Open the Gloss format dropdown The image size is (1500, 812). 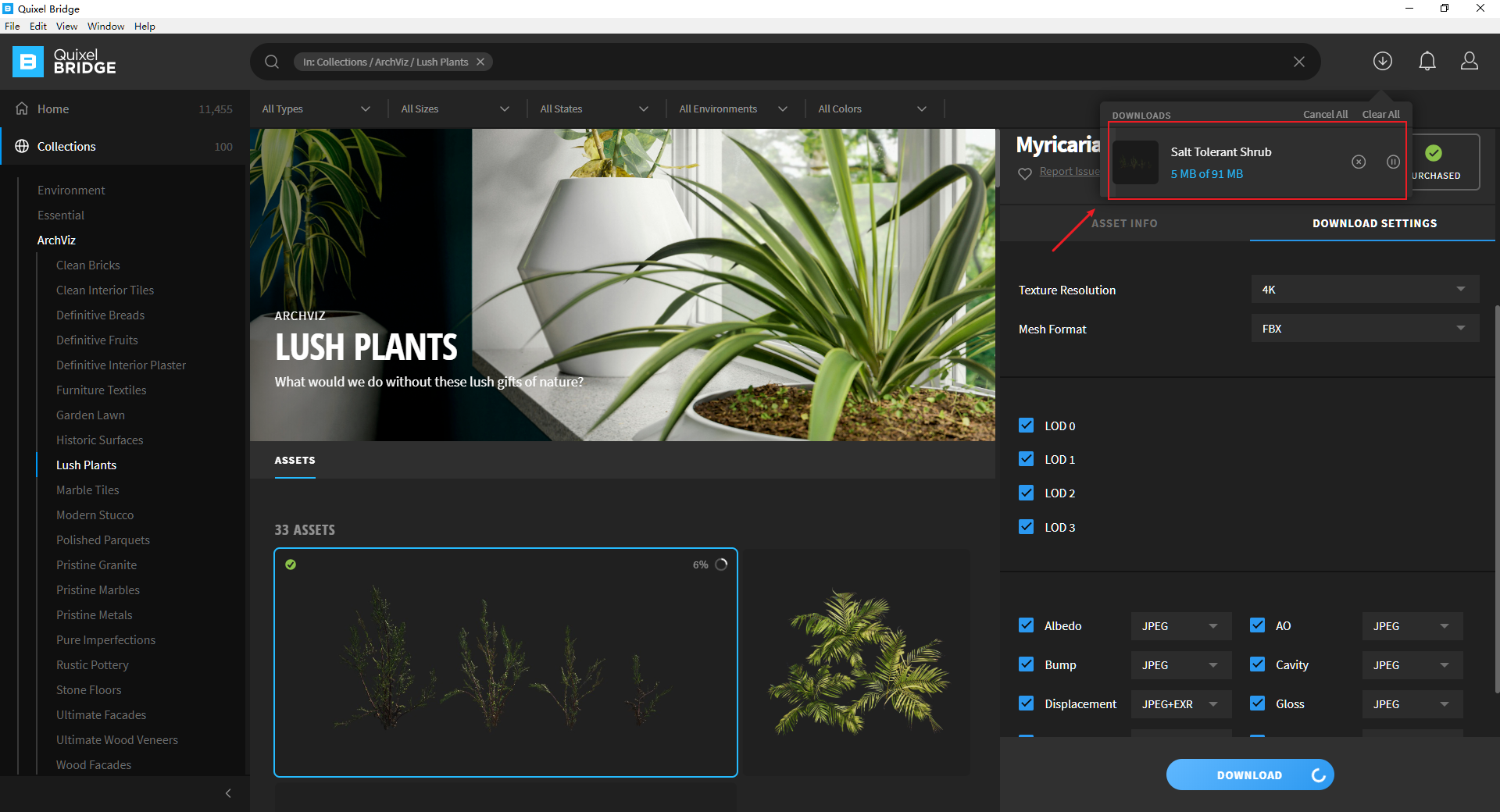tap(1412, 704)
